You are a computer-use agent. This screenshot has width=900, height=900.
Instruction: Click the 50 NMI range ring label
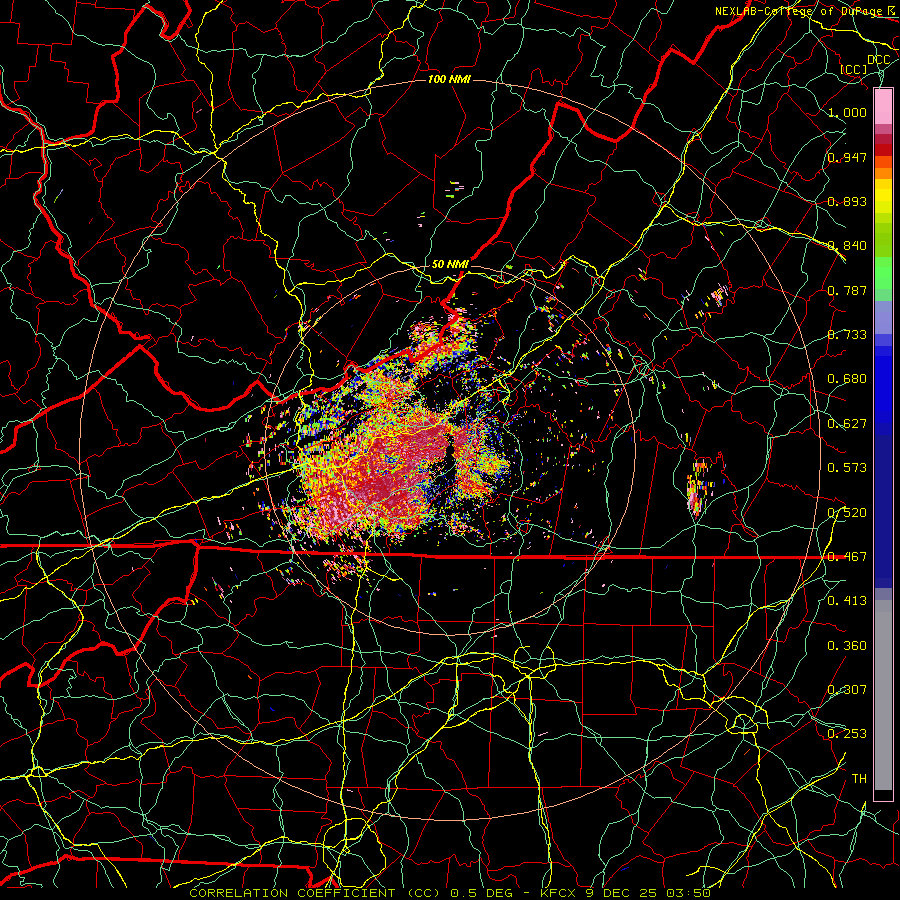[450, 264]
